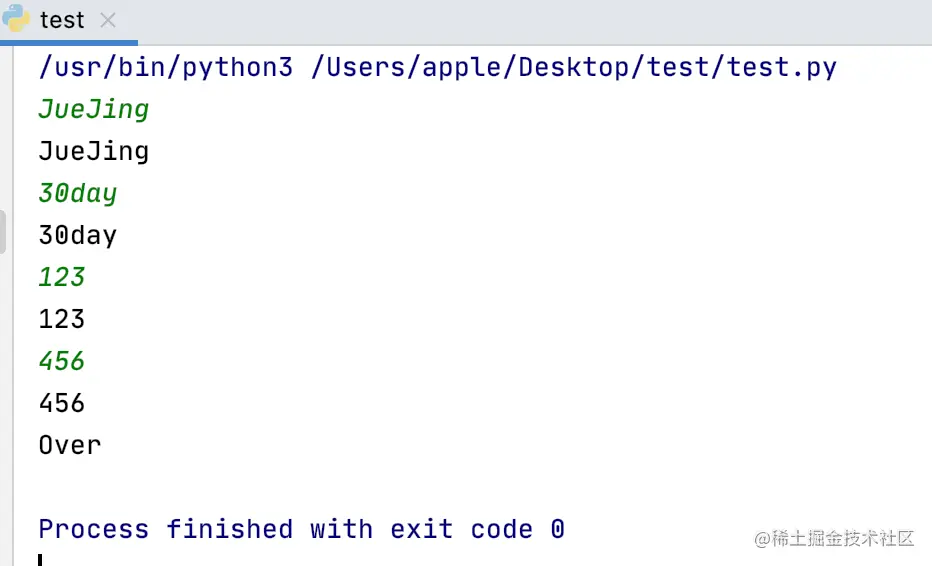This screenshot has height=566, width=932.
Task: Click the 'Process finished' message text
Action: pyautogui.click(x=165, y=529)
